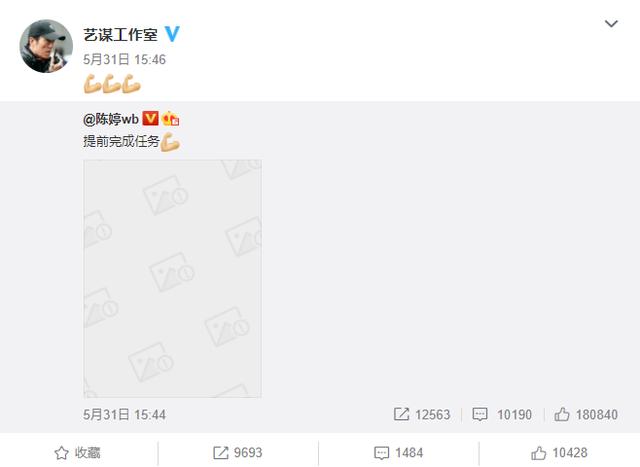This screenshot has width=640, height=467.
Task: Click the crown membership icon
Action: coord(170,118)
